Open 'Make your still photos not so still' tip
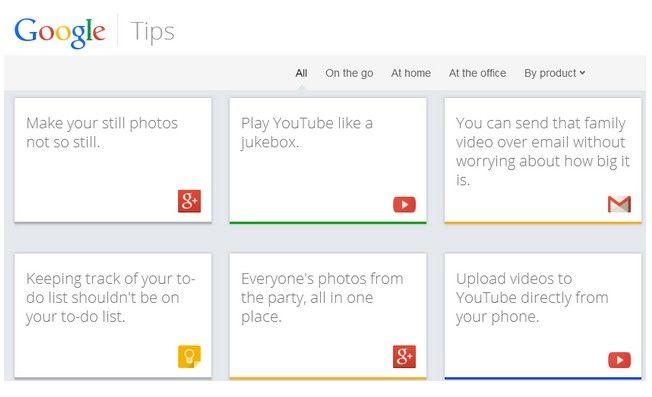Viewport: 652px width, 397px height. (113, 160)
